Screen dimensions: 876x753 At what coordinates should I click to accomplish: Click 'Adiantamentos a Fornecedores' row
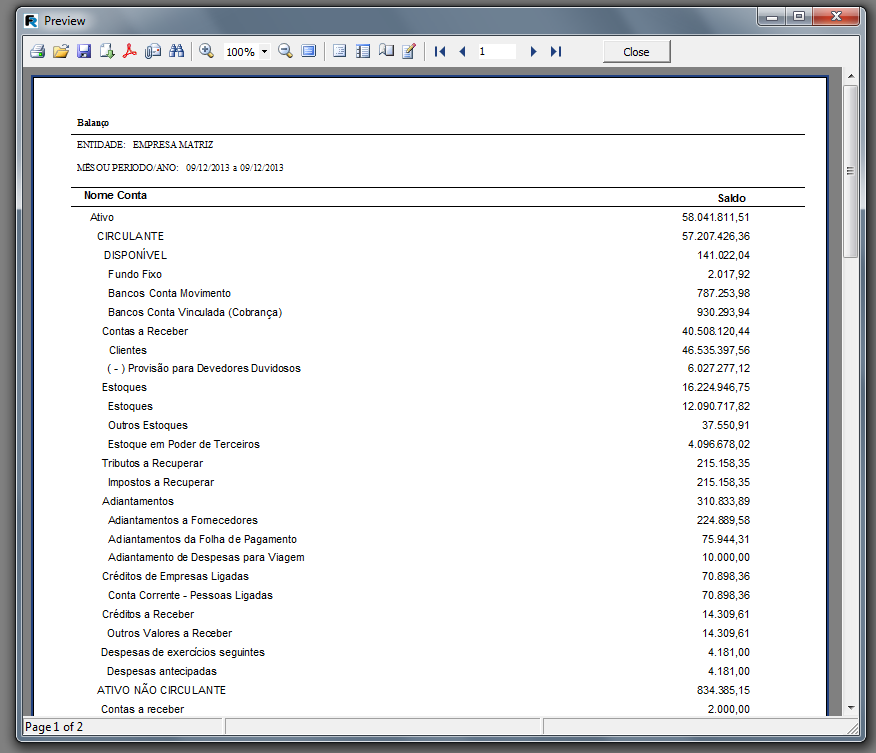coord(183,520)
